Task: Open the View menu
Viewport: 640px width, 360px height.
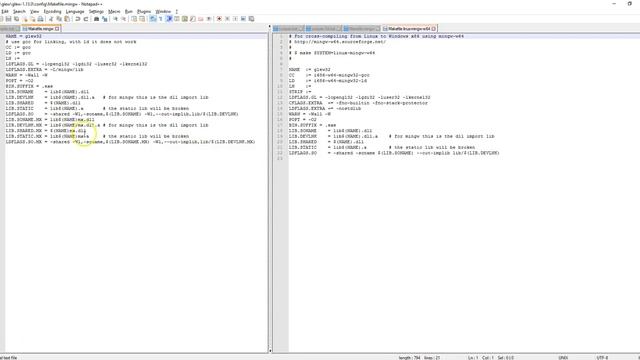Action: tap(34, 11)
